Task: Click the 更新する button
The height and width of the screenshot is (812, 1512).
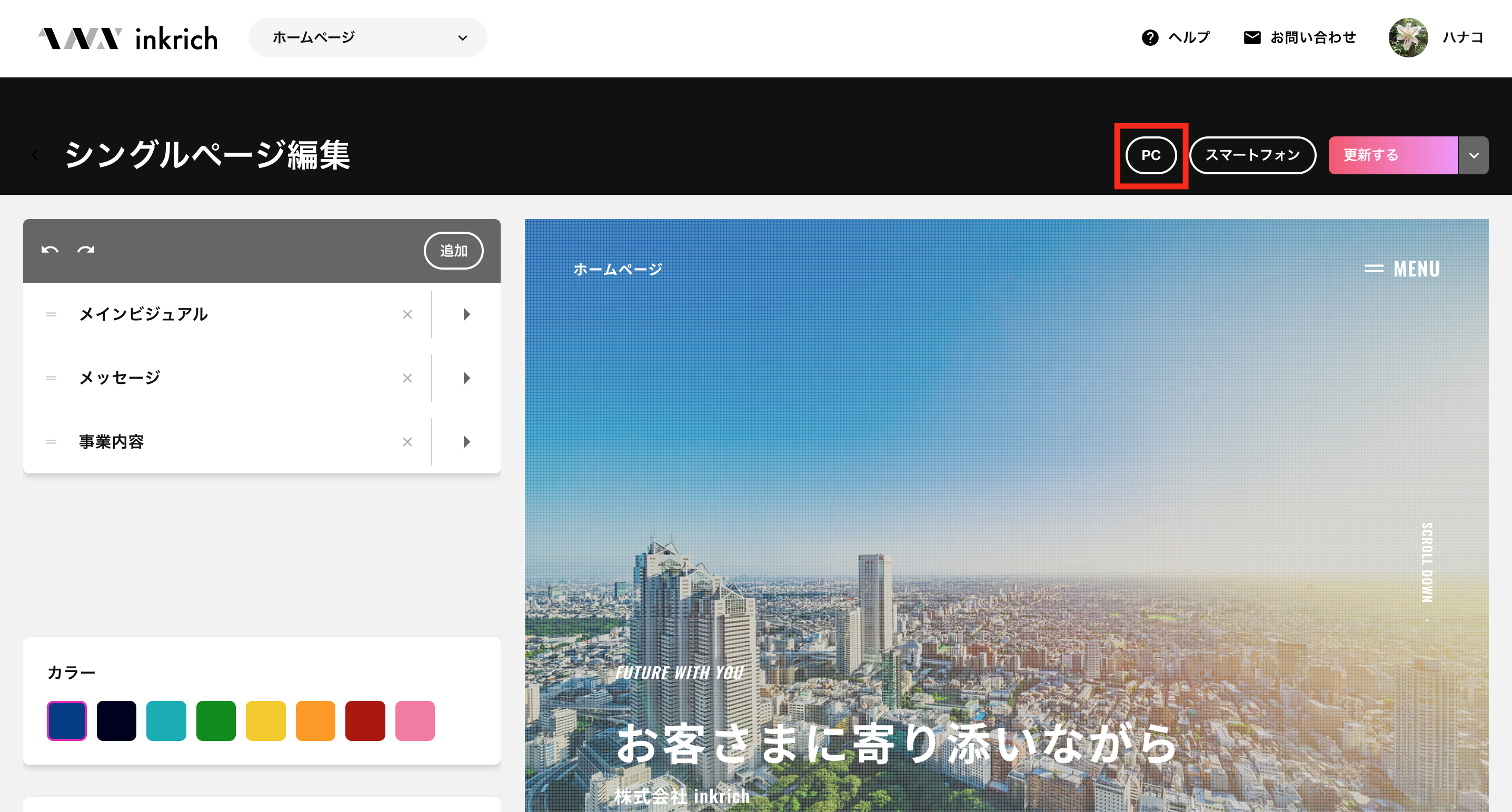Action: (1392, 155)
